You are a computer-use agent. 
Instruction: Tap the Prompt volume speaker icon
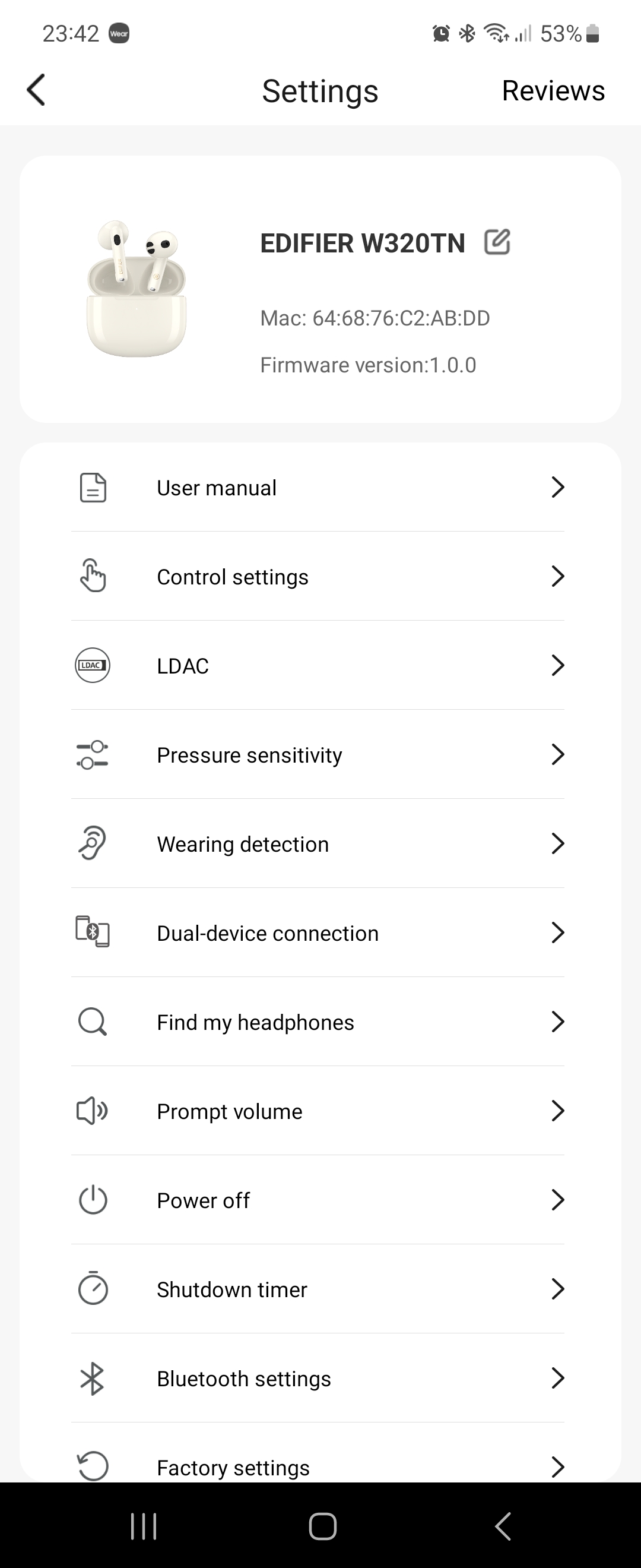click(x=93, y=1111)
